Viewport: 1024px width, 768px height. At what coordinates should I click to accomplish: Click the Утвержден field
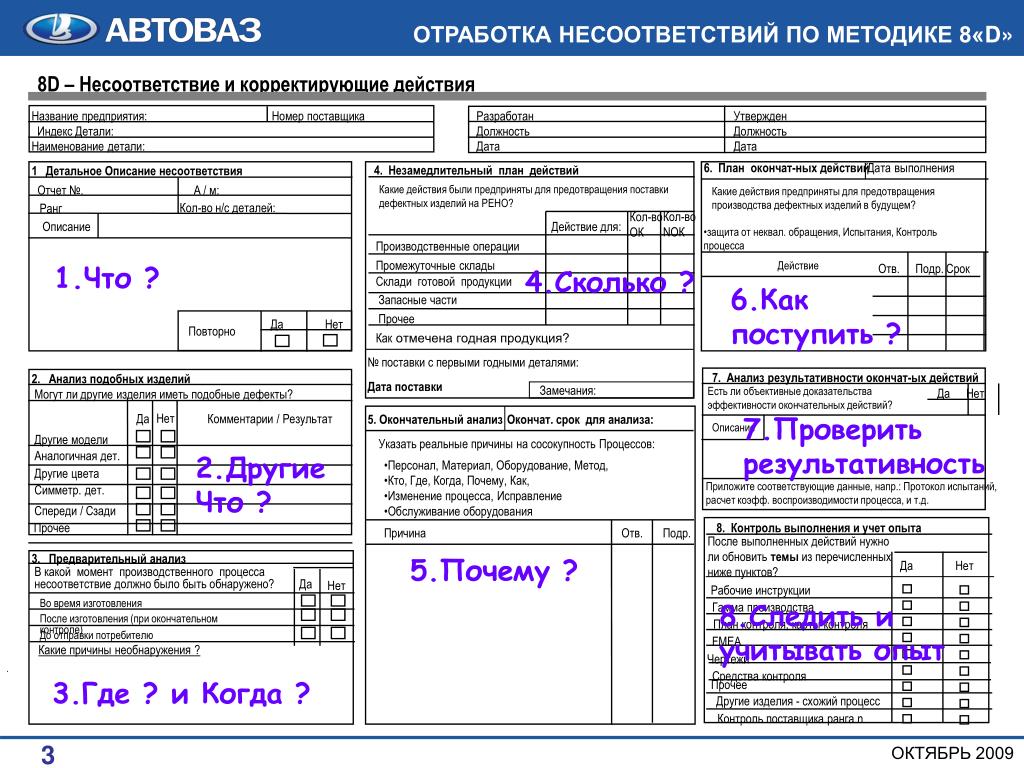pyautogui.click(x=855, y=115)
